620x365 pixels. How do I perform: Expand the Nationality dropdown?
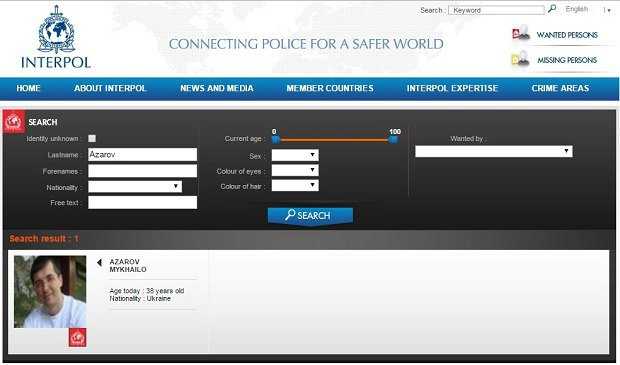point(135,187)
